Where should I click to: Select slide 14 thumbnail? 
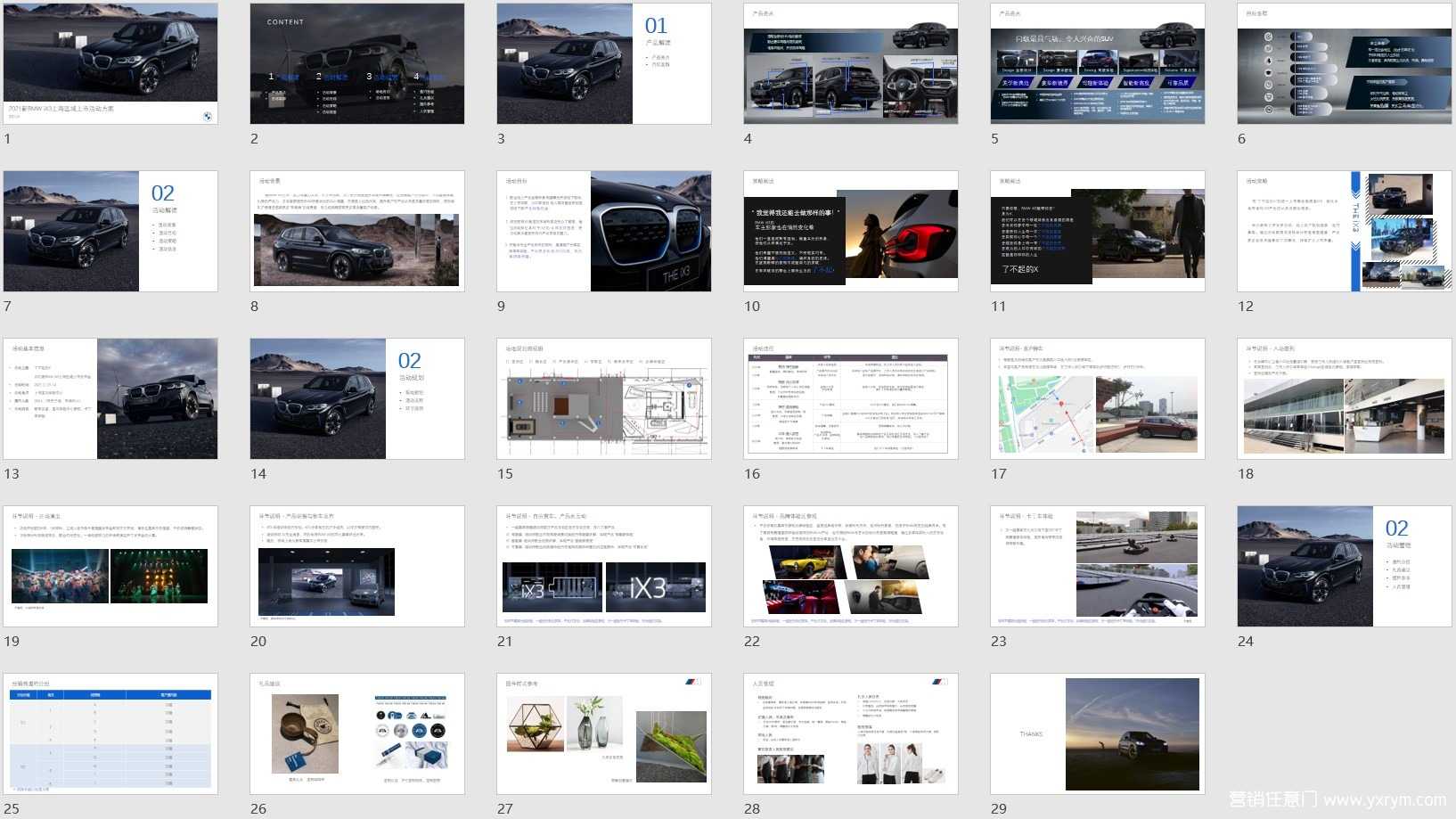click(357, 398)
